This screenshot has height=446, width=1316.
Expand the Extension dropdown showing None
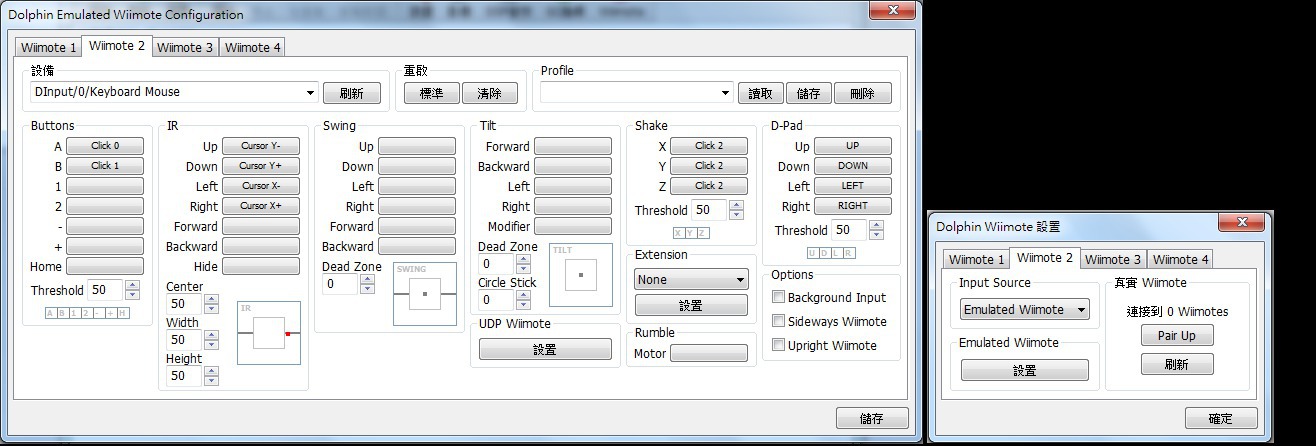(x=691, y=279)
